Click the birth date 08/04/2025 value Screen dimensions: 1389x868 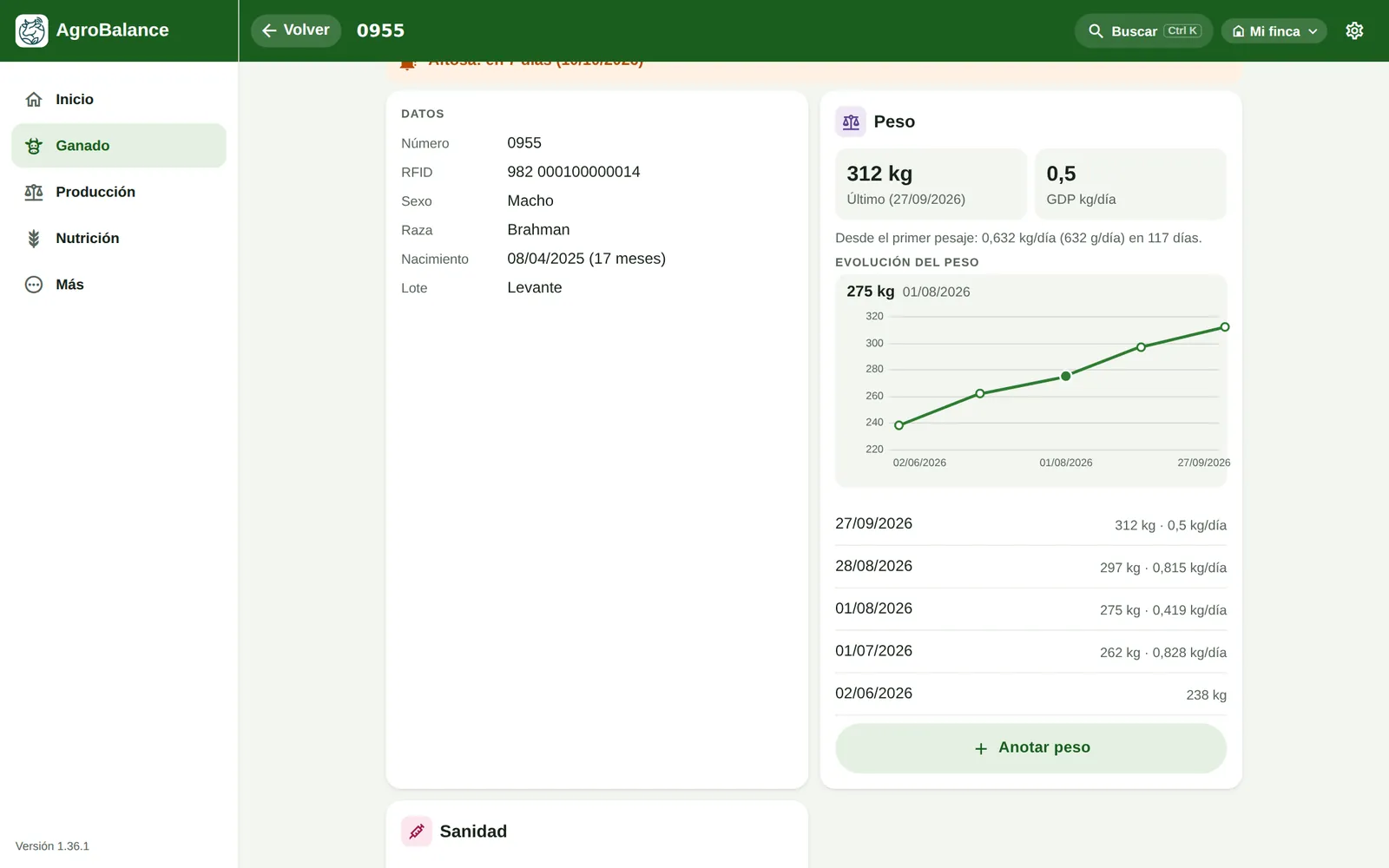(587, 259)
